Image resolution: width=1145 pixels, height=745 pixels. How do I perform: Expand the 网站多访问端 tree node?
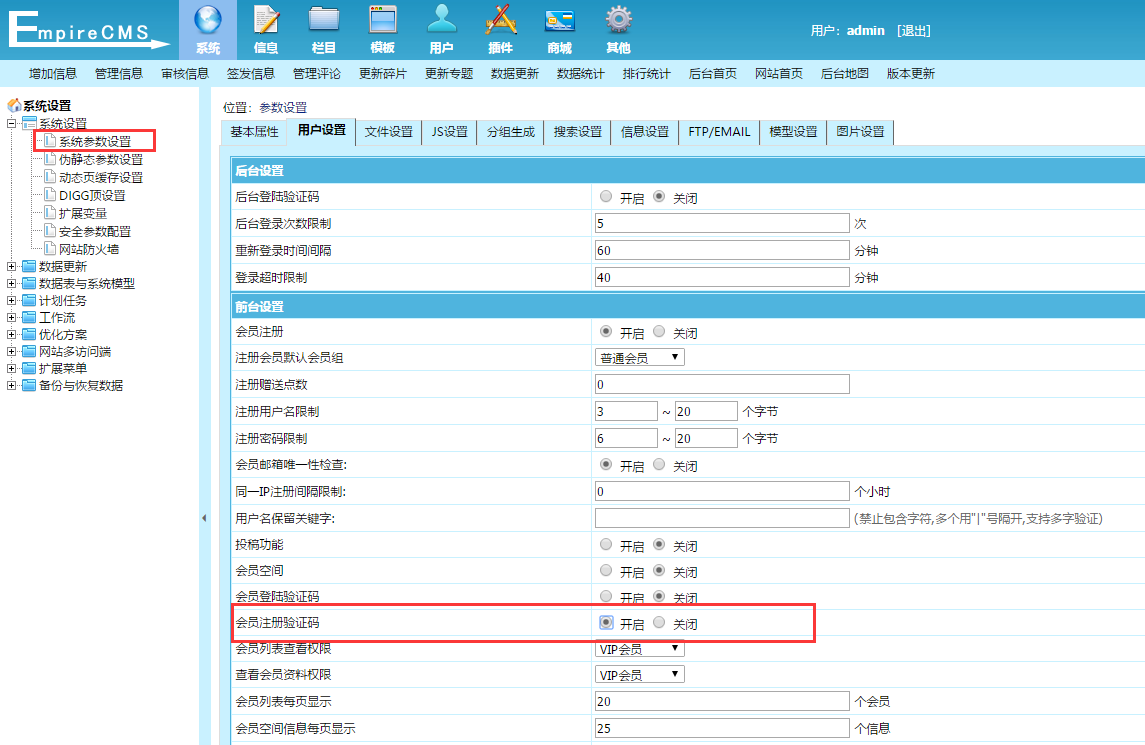pos(11,351)
